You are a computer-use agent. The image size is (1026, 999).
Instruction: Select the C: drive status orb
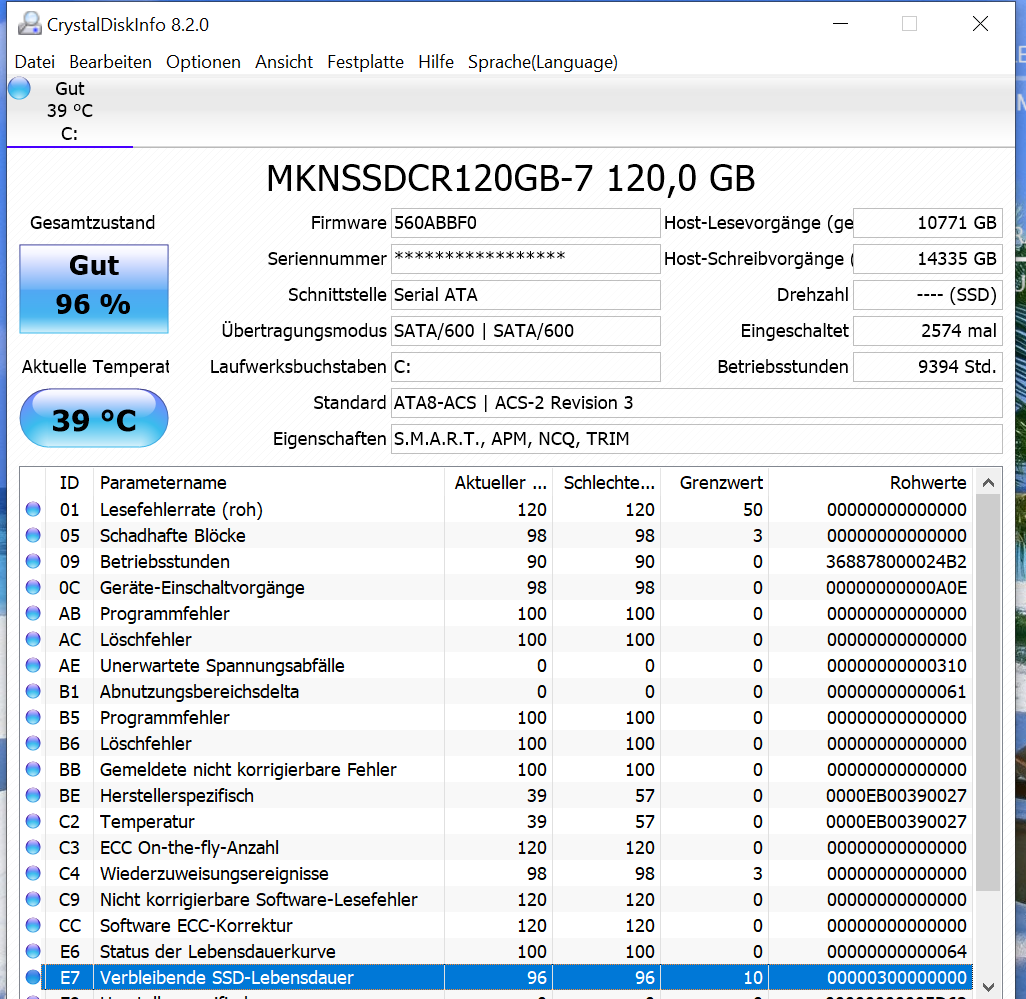click(20, 88)
